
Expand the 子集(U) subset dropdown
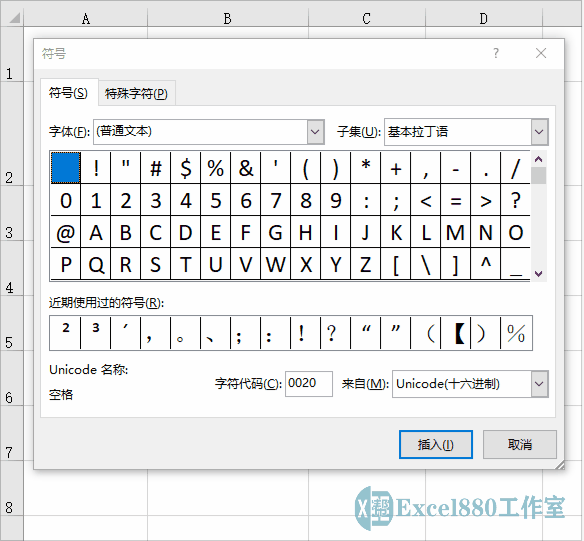pos(539,132)
